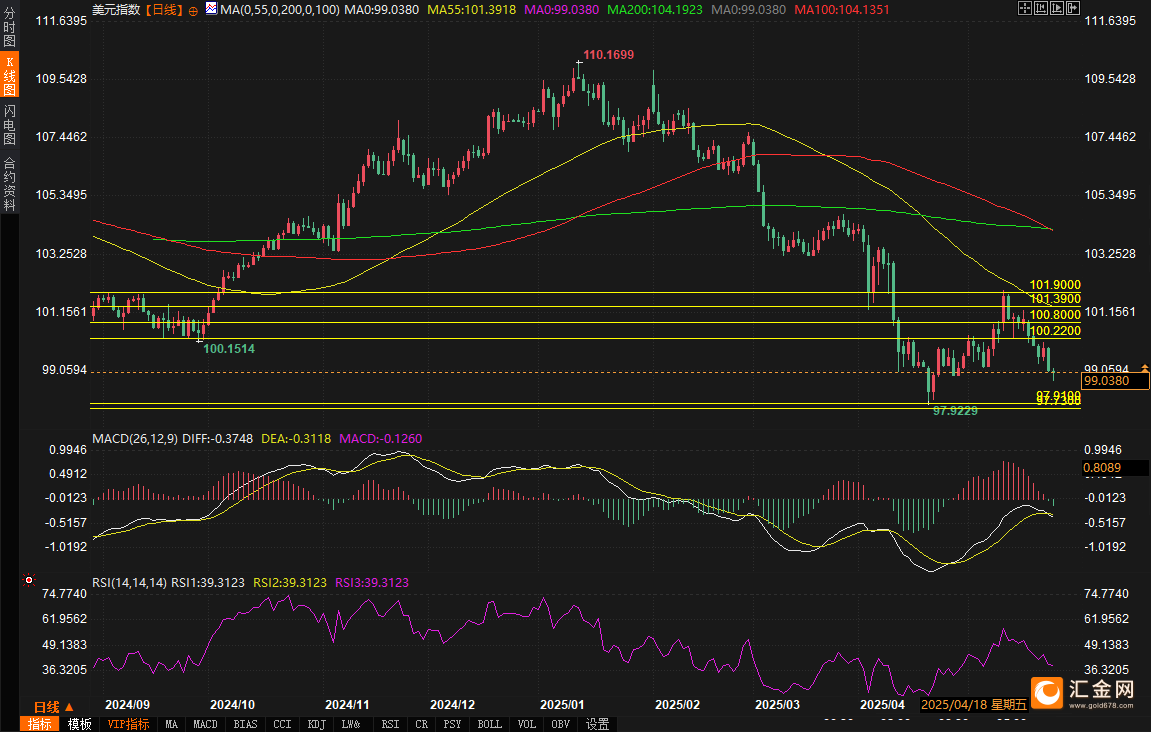This screenshot has width=1151, height=732.
Task: Click the jump-to-start chart icon
Action: pos(1041,9)
